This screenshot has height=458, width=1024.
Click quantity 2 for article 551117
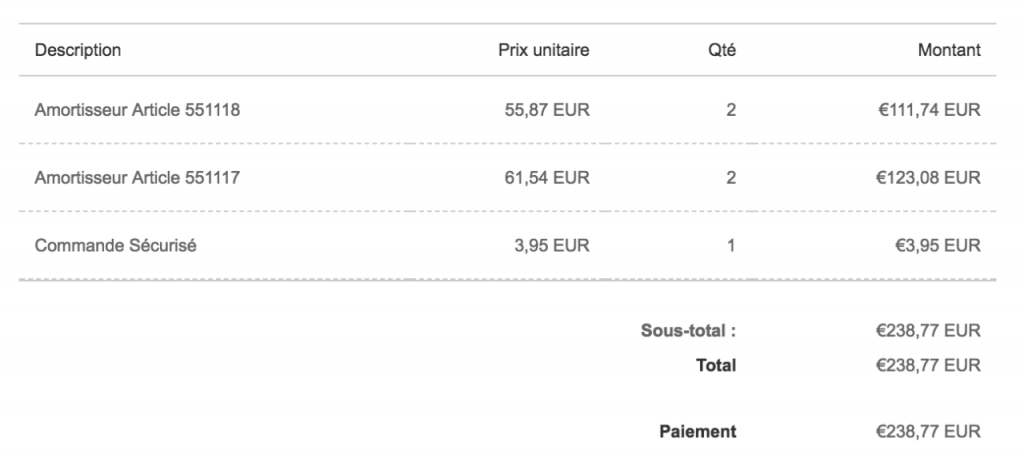tap(731, 178)
